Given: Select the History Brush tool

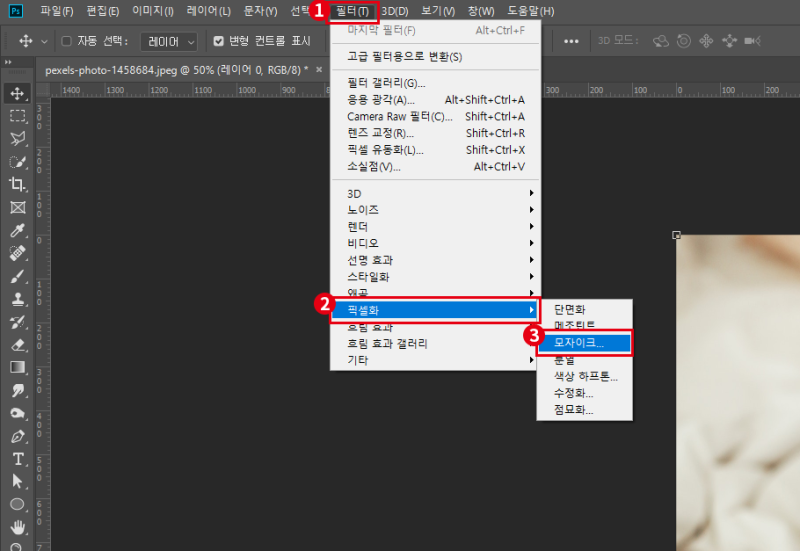Looking at the screenshot, I should click(x=17, y=322).
